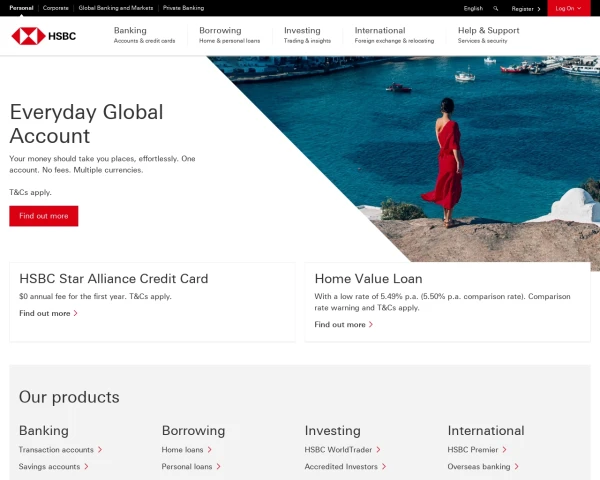Click arrow beside Personal loans
Image resolution: width=600 pixels, height=480 pixels.
click(218, 466)
